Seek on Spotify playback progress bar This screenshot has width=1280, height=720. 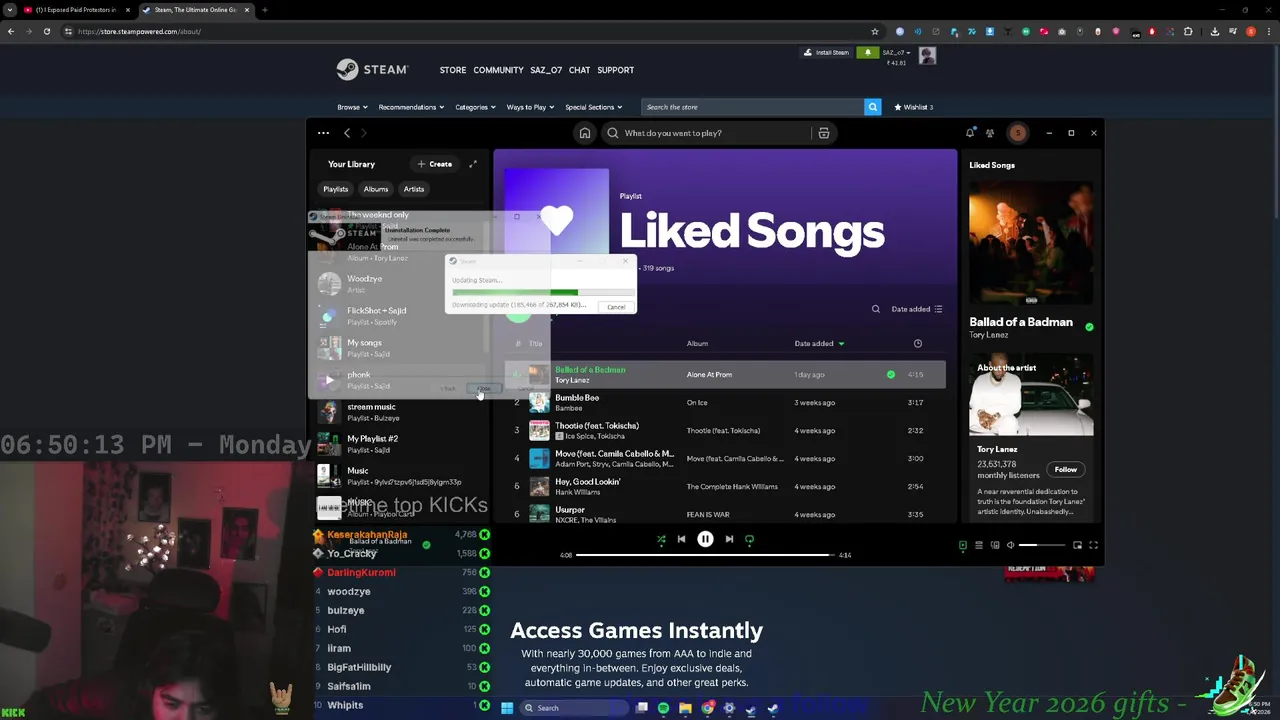[705, 555]
